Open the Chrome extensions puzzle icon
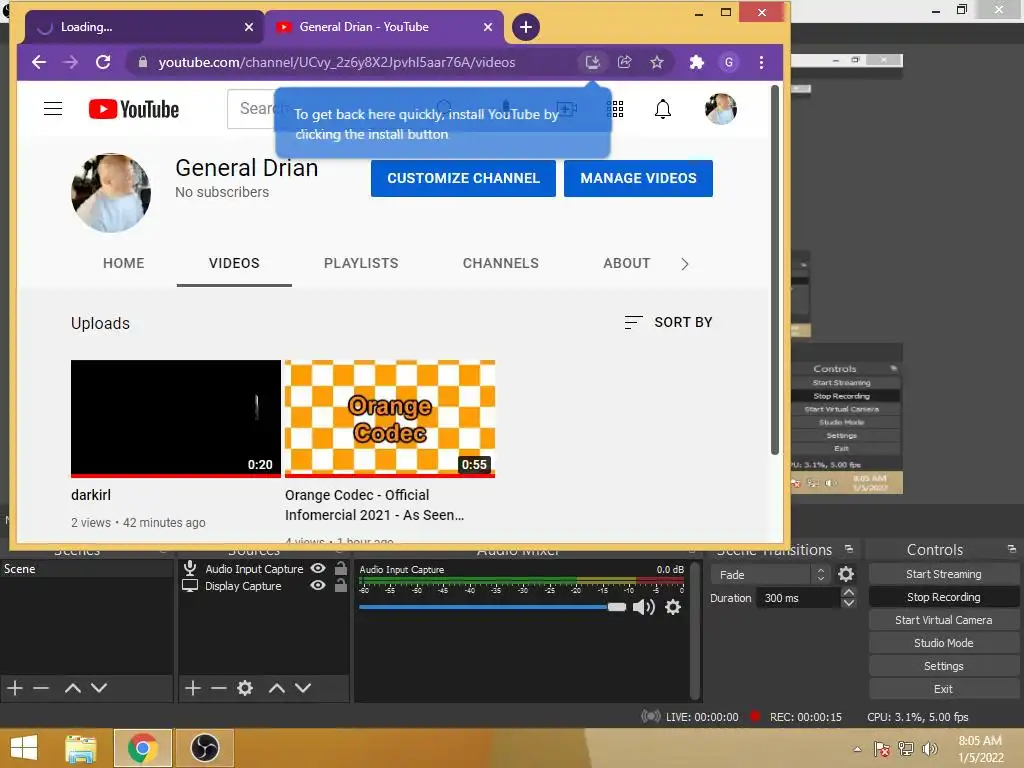The width and height of the screenshot is (1024, 768). point(697,62)
